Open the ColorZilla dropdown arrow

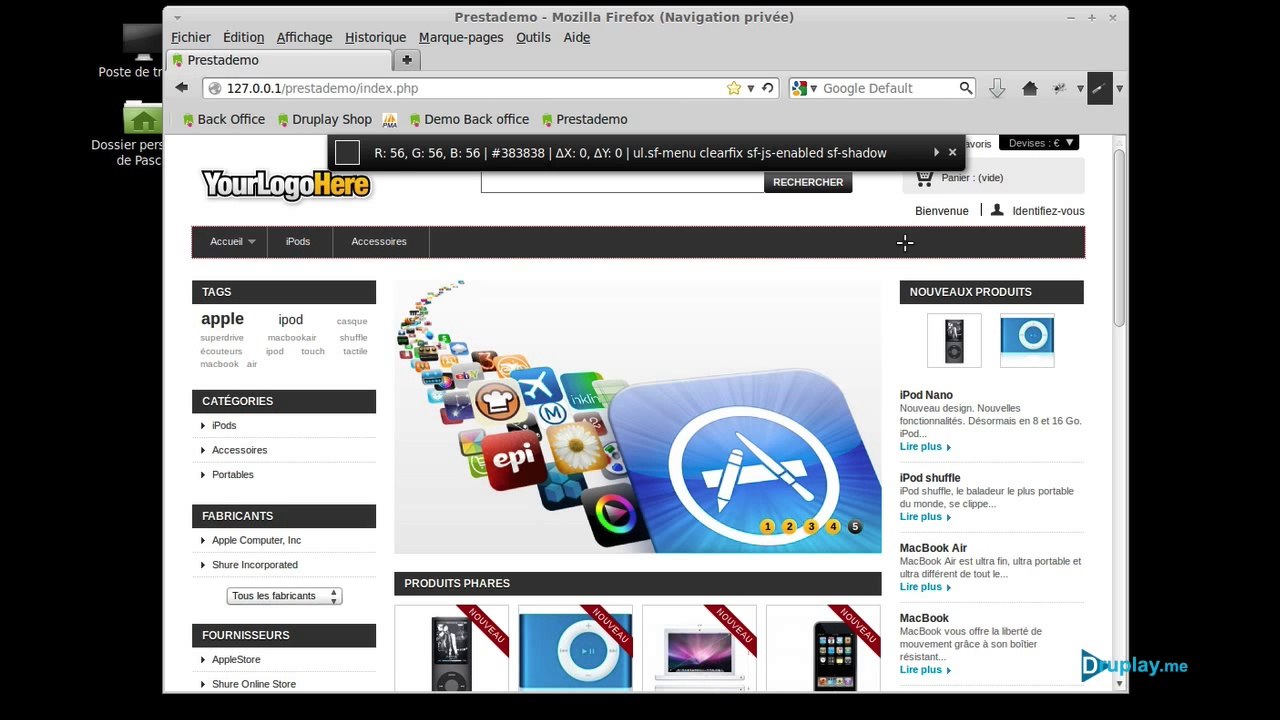1119,88
